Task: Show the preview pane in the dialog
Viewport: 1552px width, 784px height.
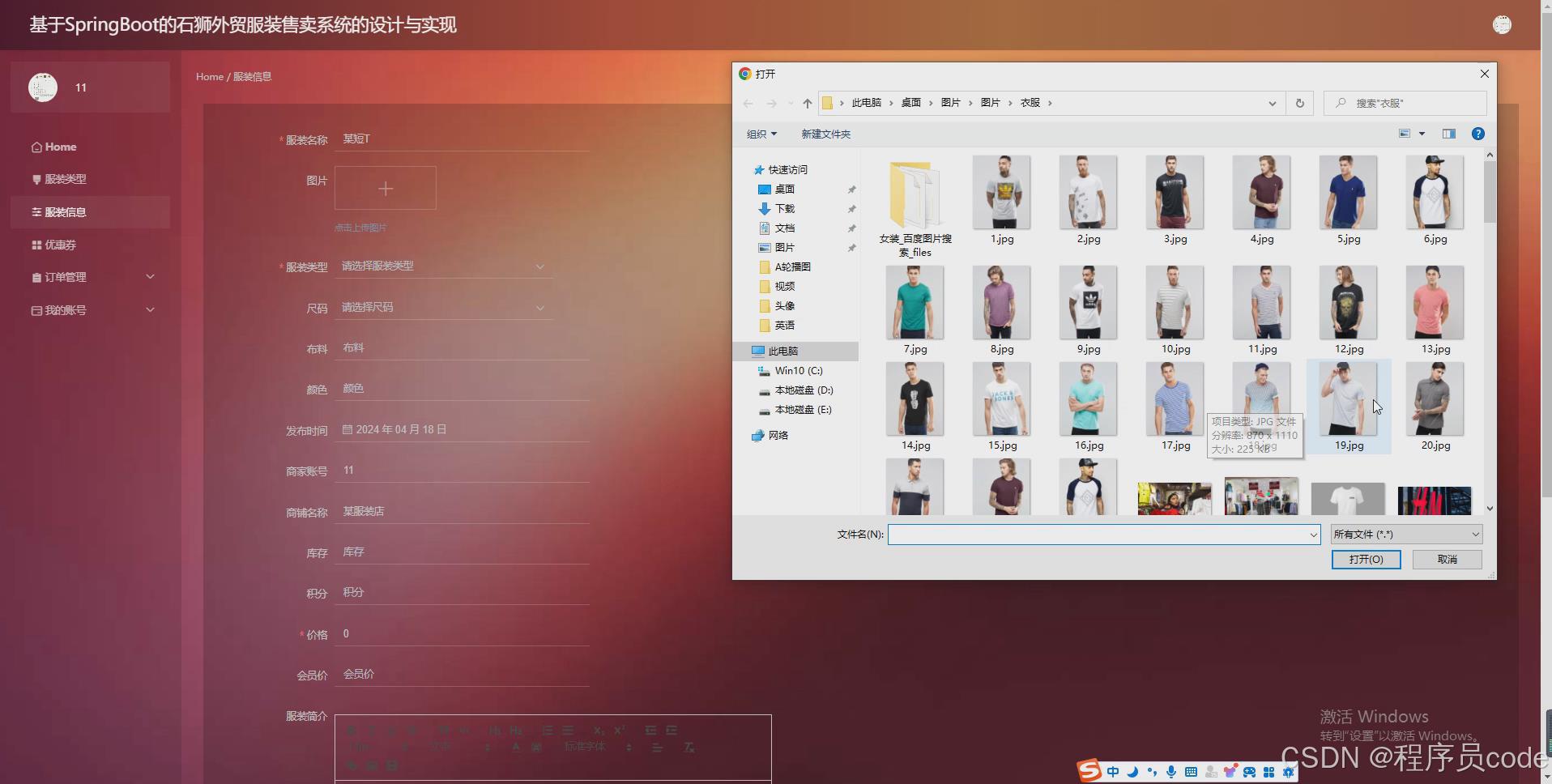Action: click(x=1449, y=134)
